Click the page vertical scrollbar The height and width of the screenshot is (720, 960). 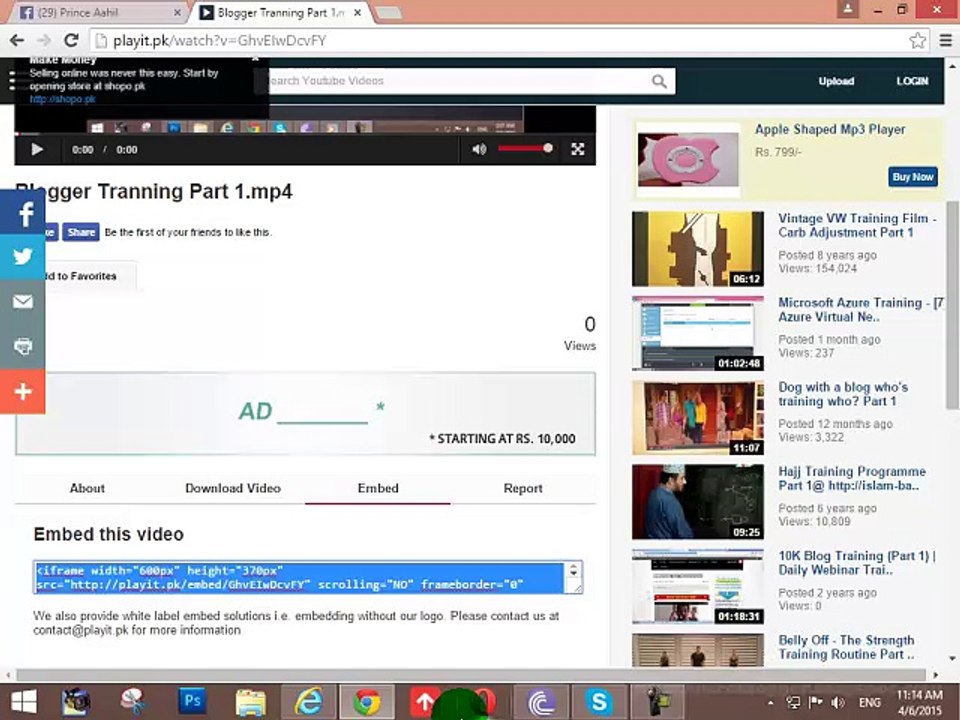tap(952, 304)
